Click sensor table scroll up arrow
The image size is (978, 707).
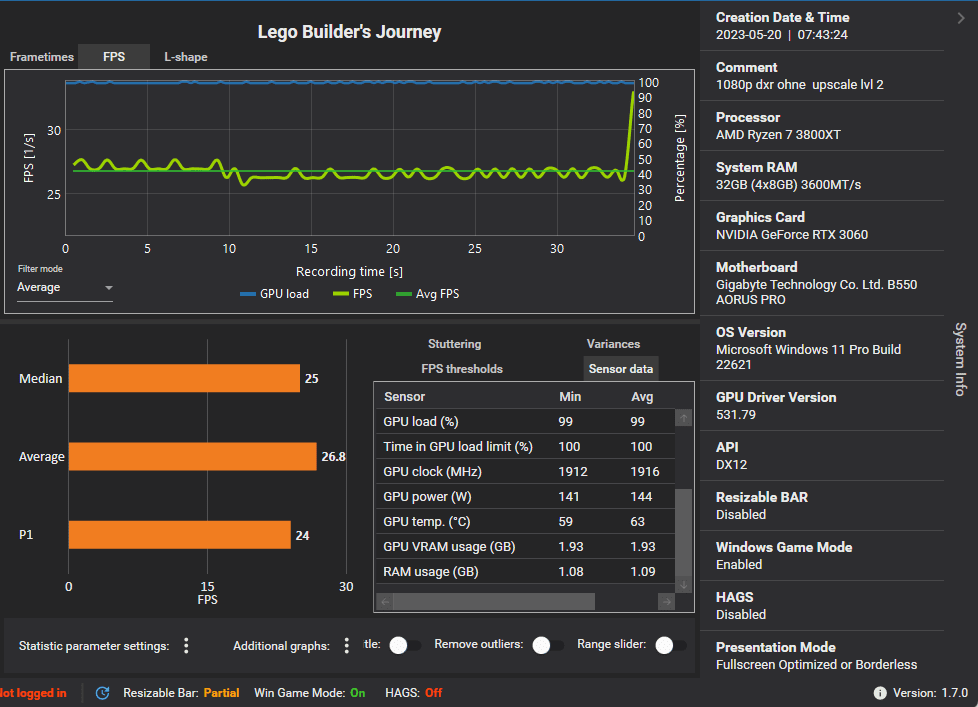684,418
